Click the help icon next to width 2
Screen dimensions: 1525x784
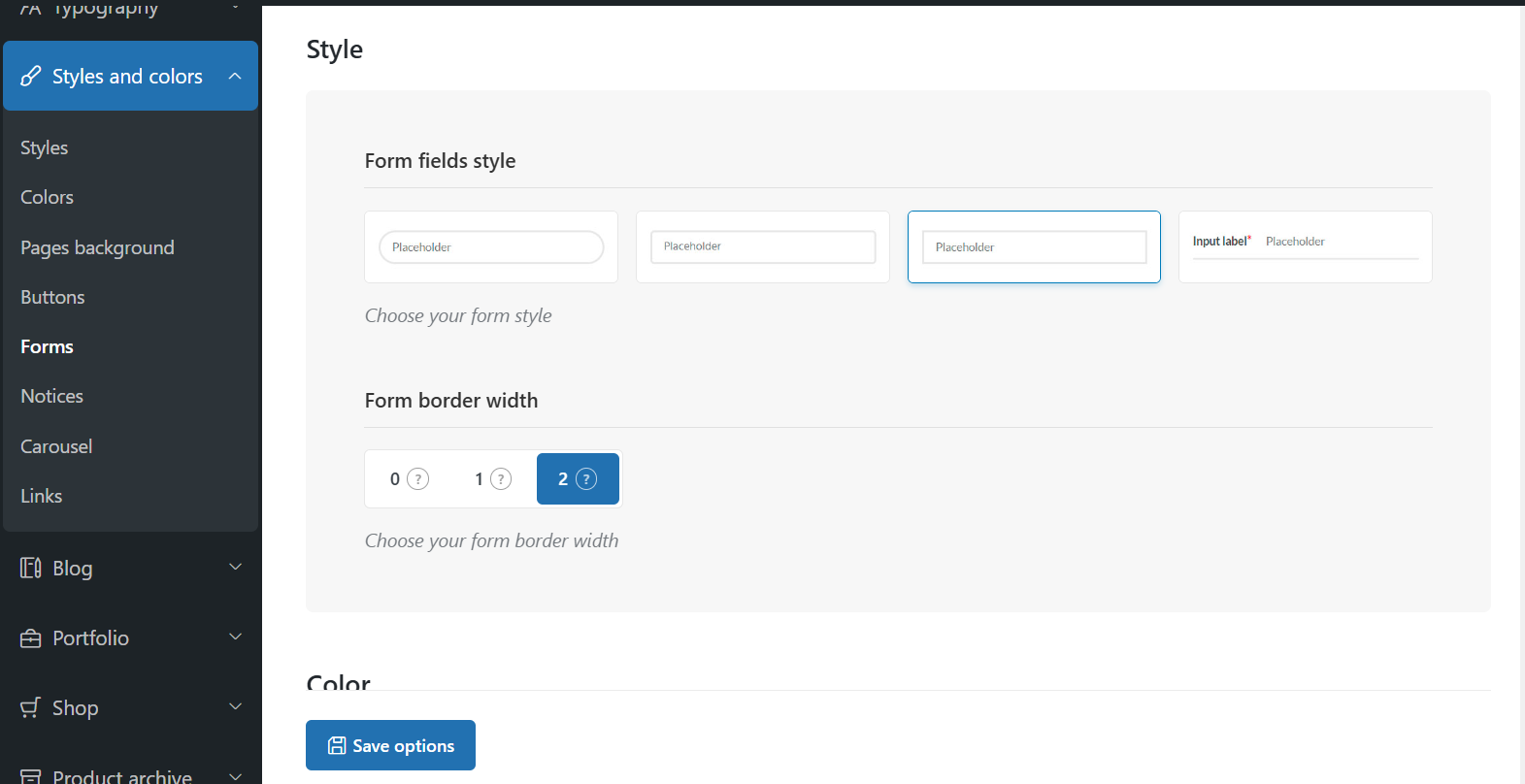pyautogui.click(x=586, y=478)
